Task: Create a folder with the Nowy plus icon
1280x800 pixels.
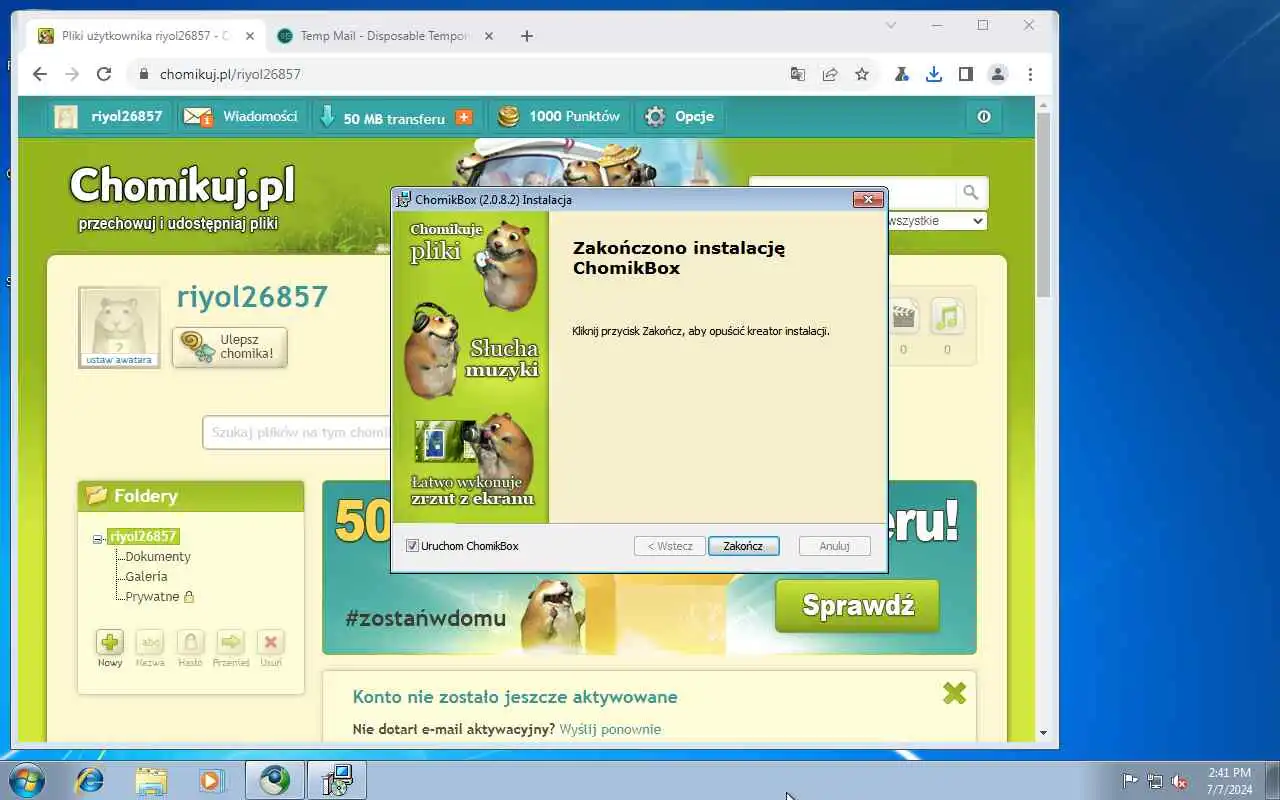Action: coord(110,642)
